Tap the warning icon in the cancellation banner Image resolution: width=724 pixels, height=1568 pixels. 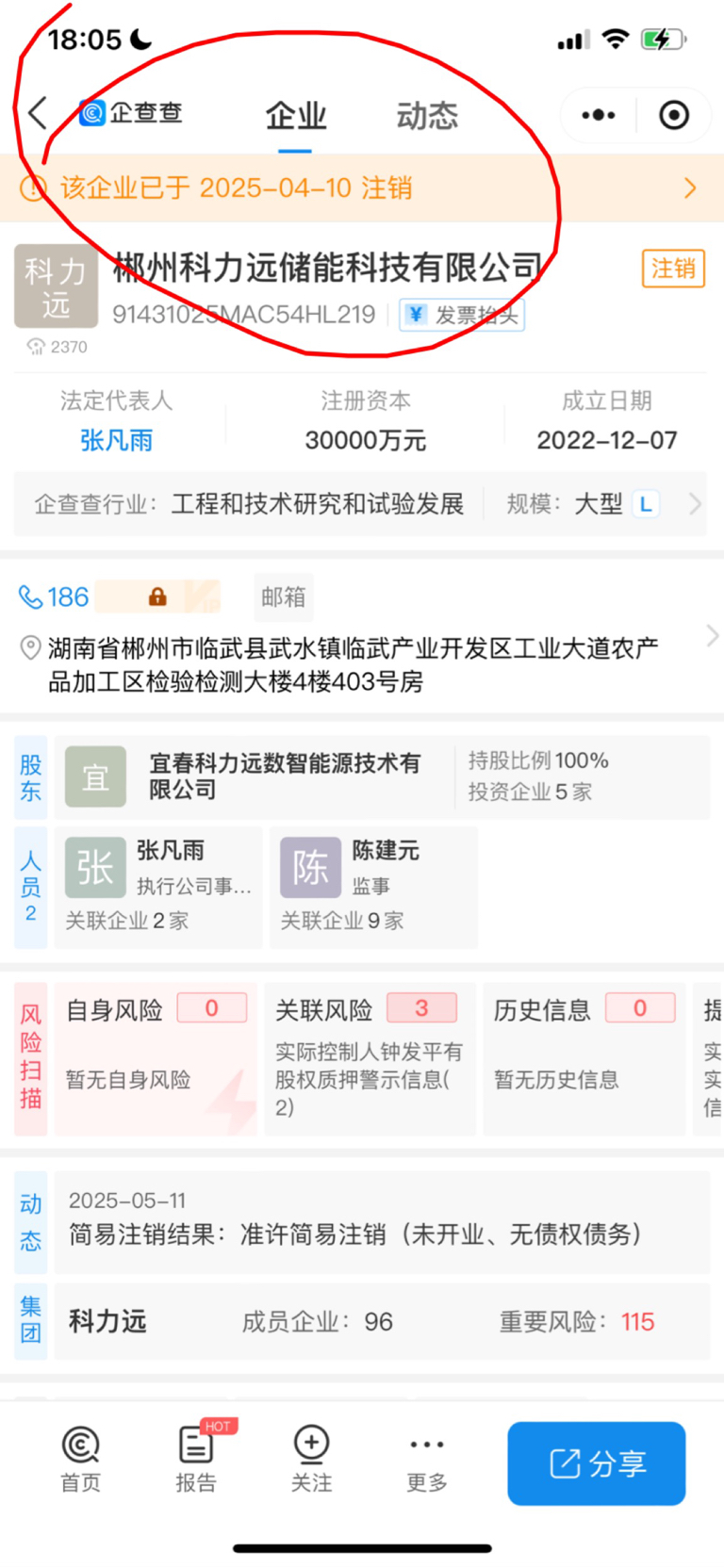coord(33,188)
